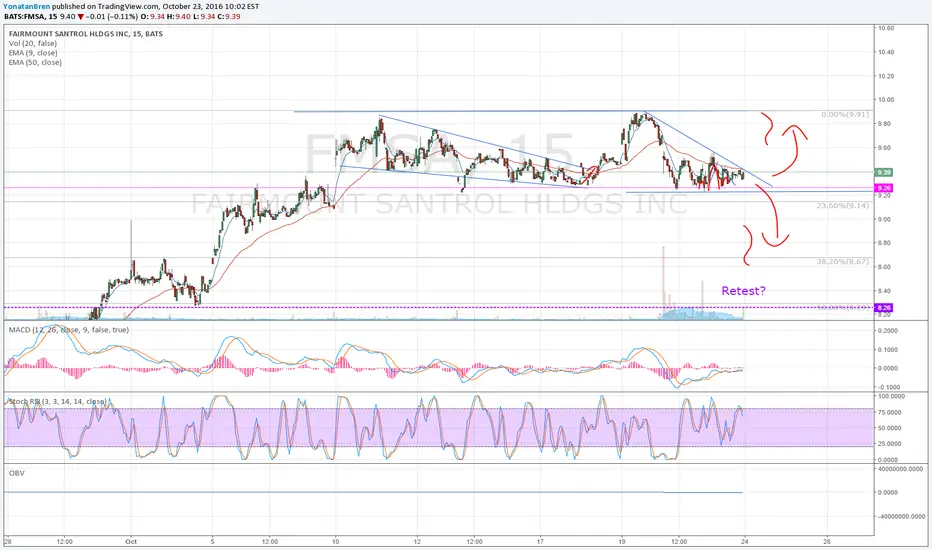Click the 'Oct' label on the time axis

point(131,542)
